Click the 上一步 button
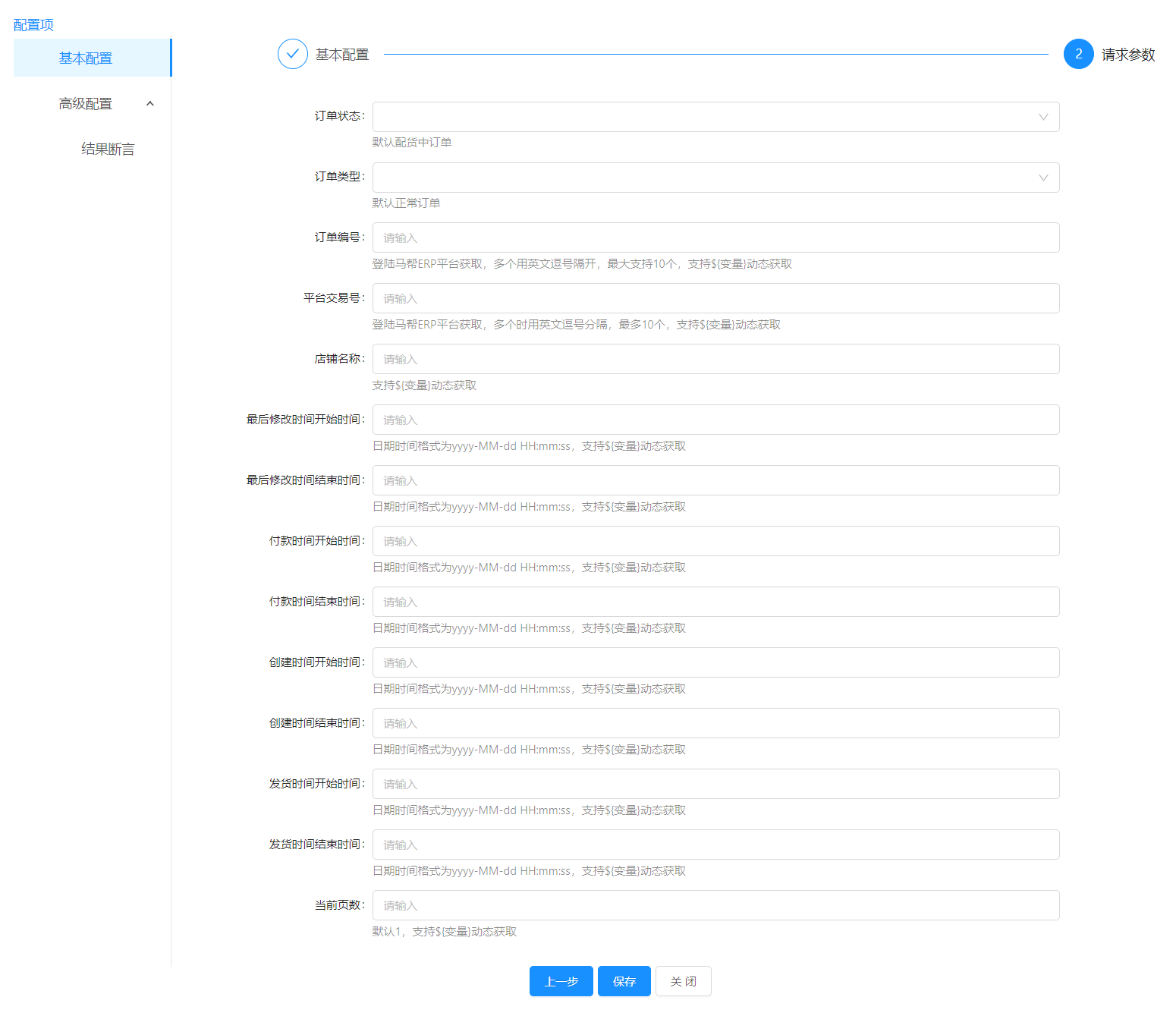The height and width of the screenshot is (1016, 1176). [x=561, y=981]
